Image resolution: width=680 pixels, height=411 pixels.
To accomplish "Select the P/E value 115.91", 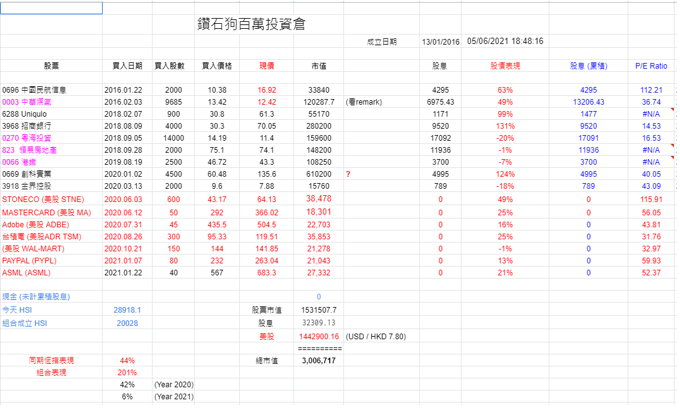I will 651,199.
